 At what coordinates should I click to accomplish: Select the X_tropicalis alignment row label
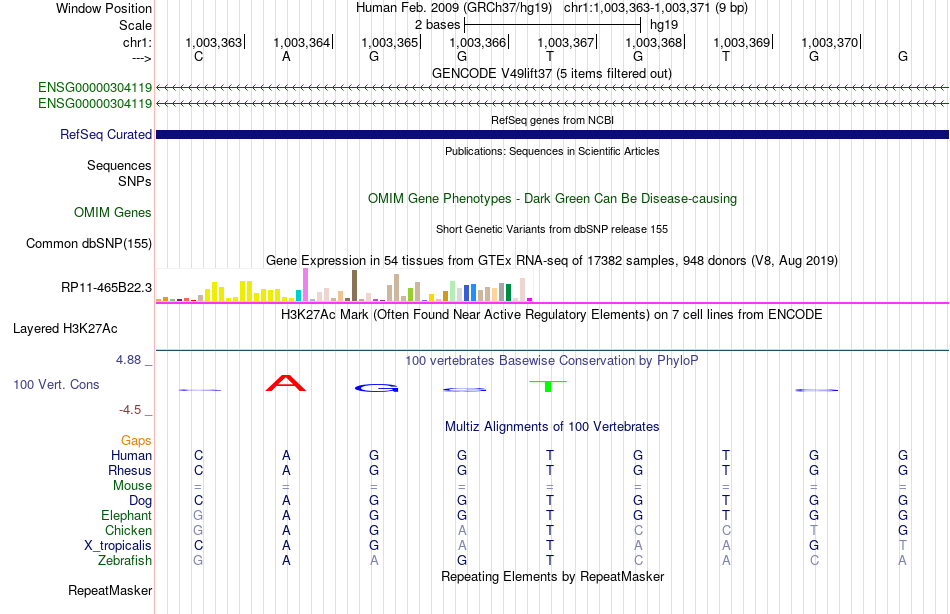point(118,546)
